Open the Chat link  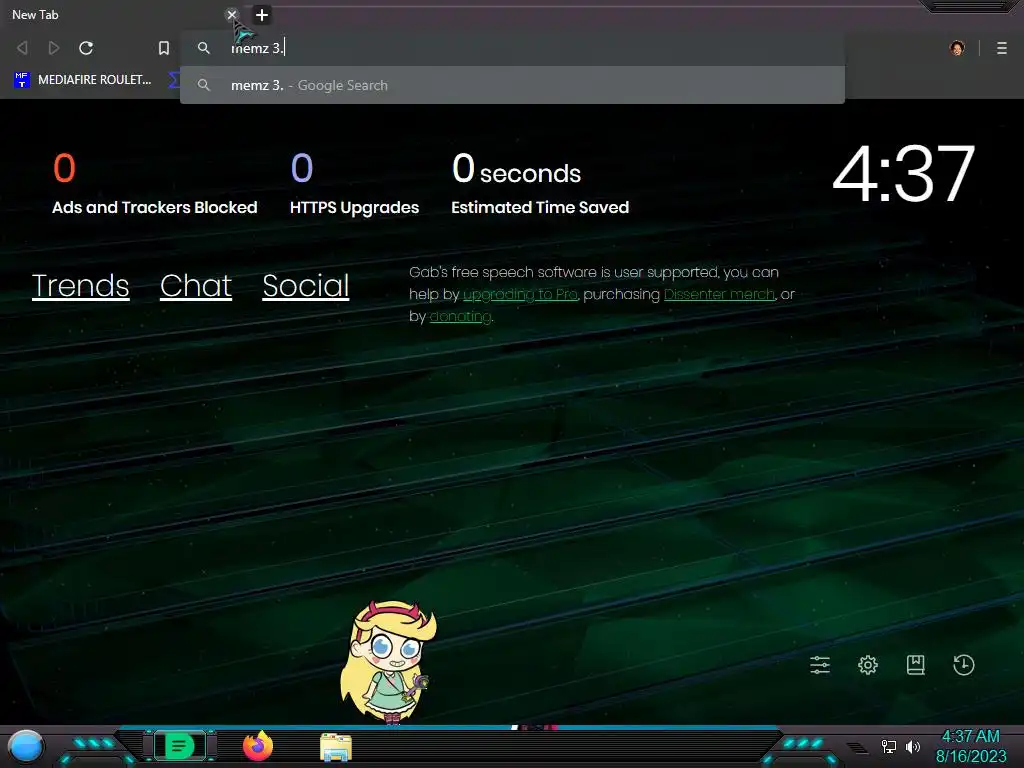pos(196,285)
